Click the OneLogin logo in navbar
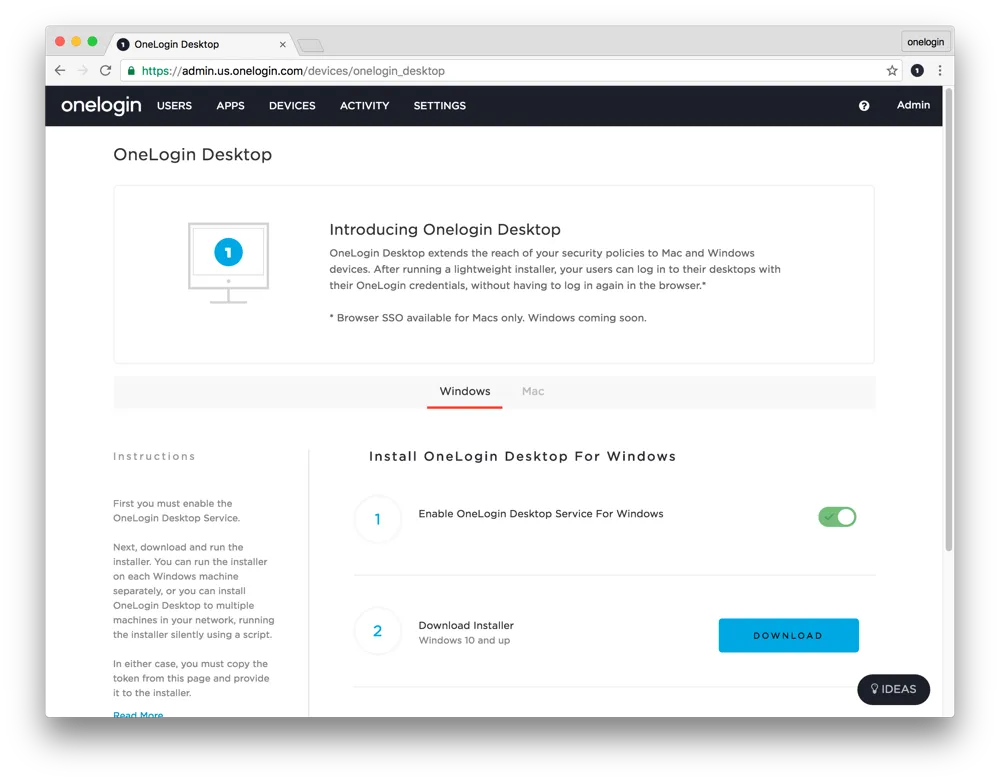This screenshot has width=1000, height=782. point(101,106)
